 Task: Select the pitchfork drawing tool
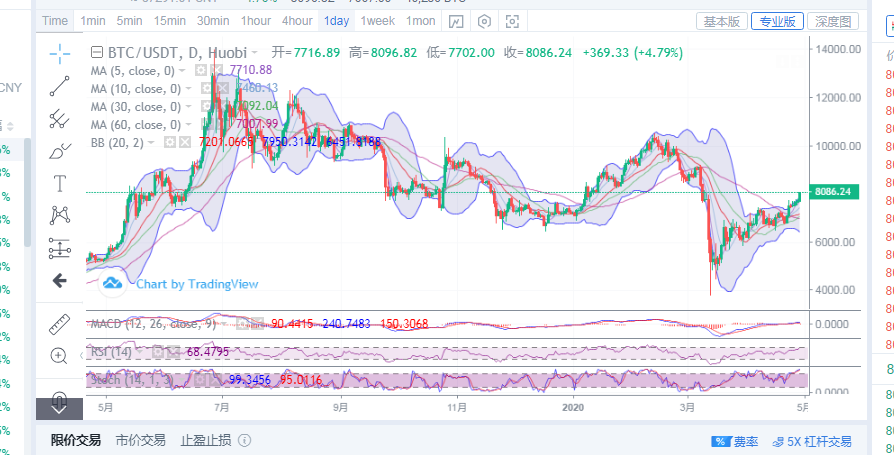pos(59,119)
